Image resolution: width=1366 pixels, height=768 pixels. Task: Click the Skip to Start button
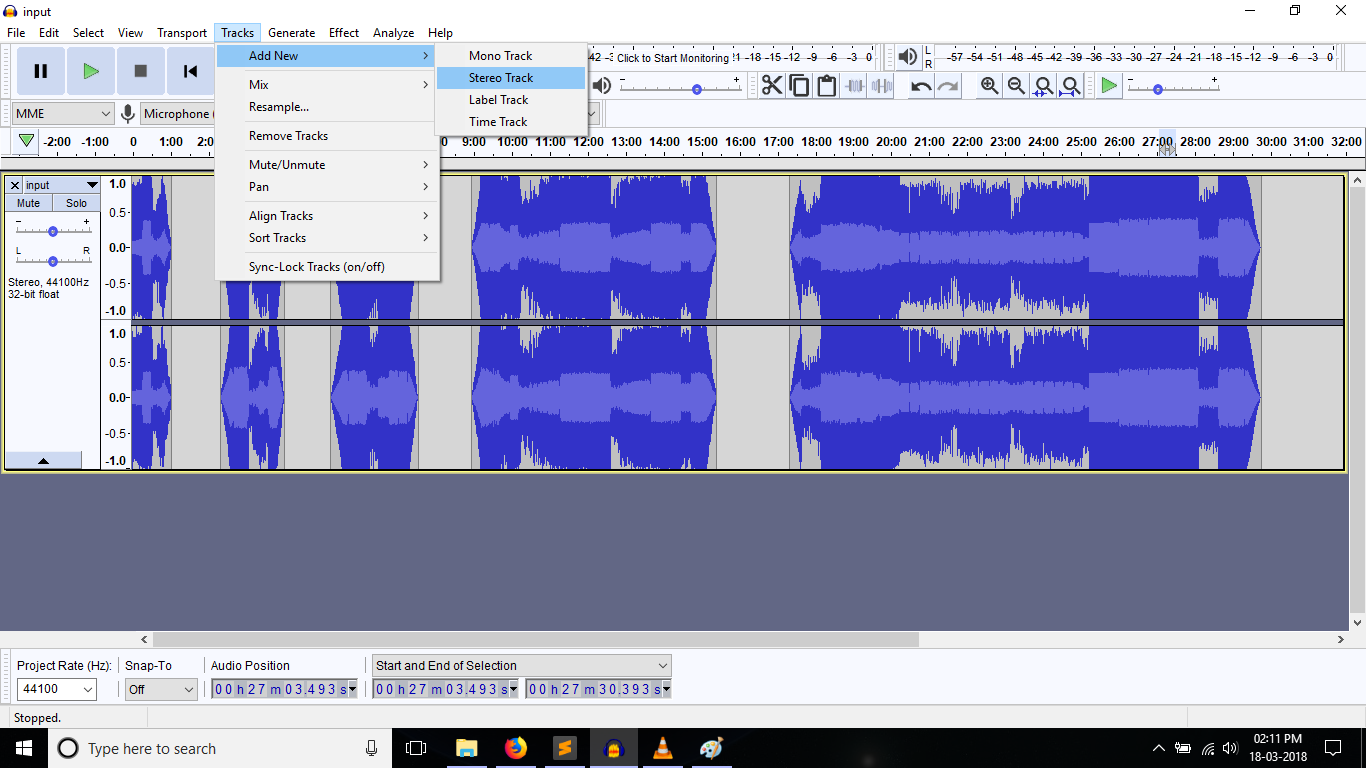pos(190,71)
